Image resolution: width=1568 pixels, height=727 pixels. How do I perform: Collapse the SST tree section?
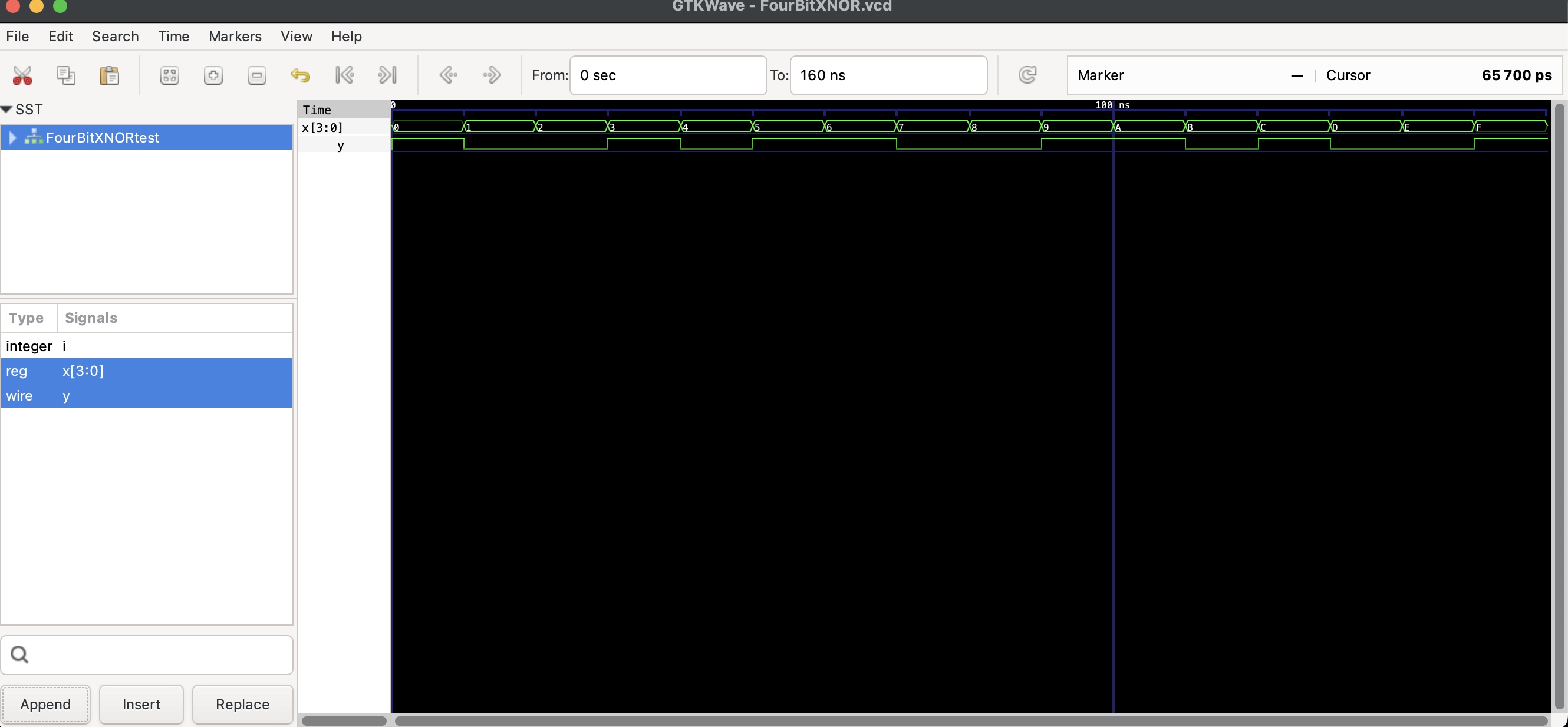[6, 109]
